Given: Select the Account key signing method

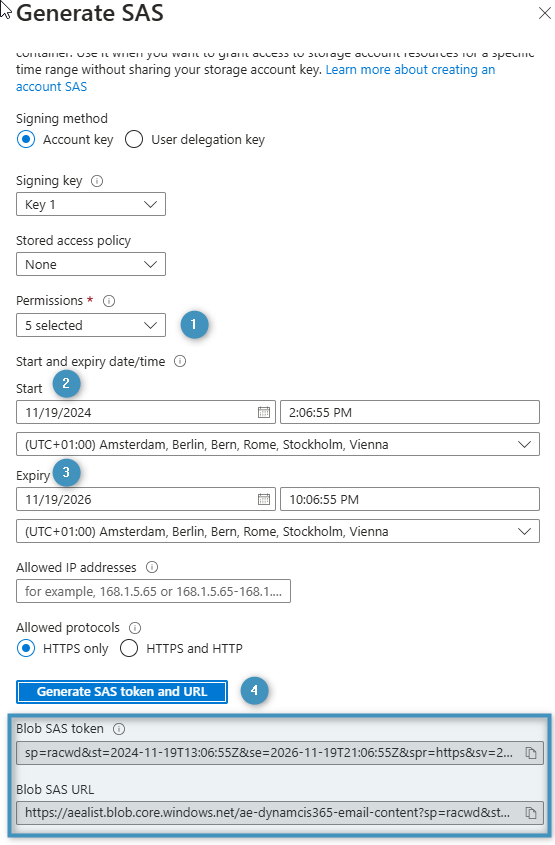Looking at the screenshot, I should 26,140.
